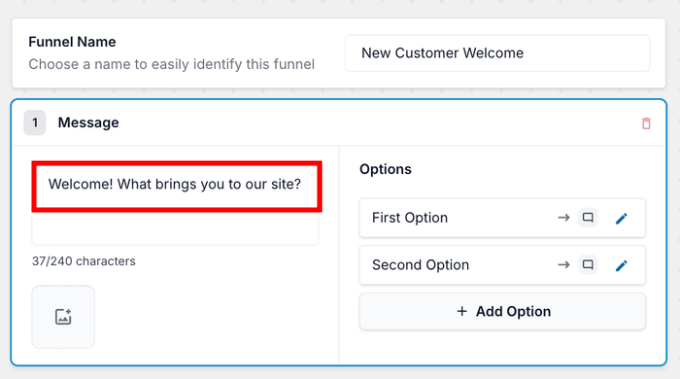Select the First Option row
This screenshot has width=680, height=379.
[502, 218]
